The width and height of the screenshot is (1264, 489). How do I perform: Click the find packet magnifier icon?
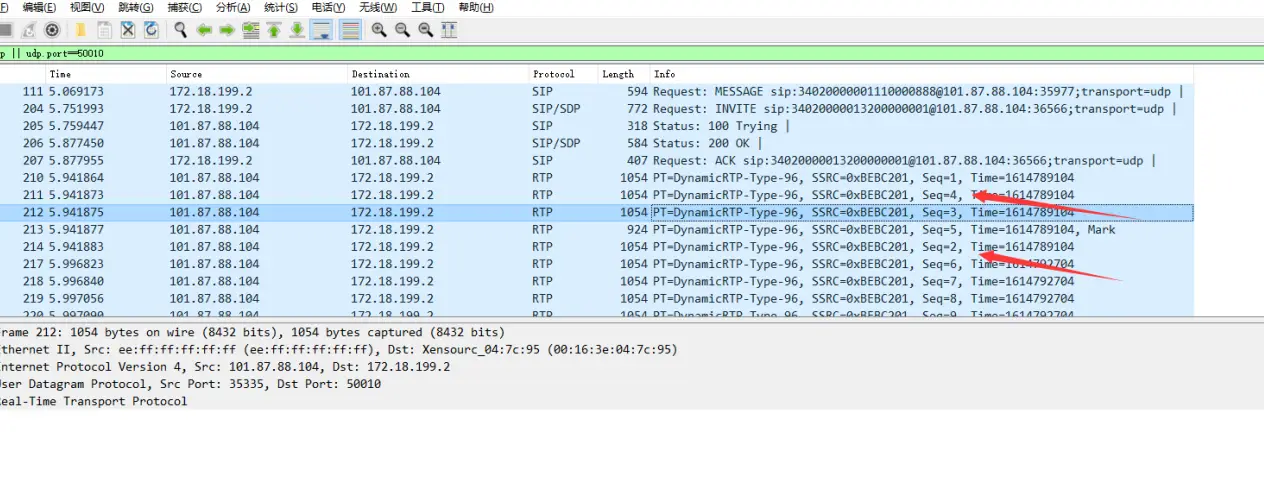click(181, 30)
